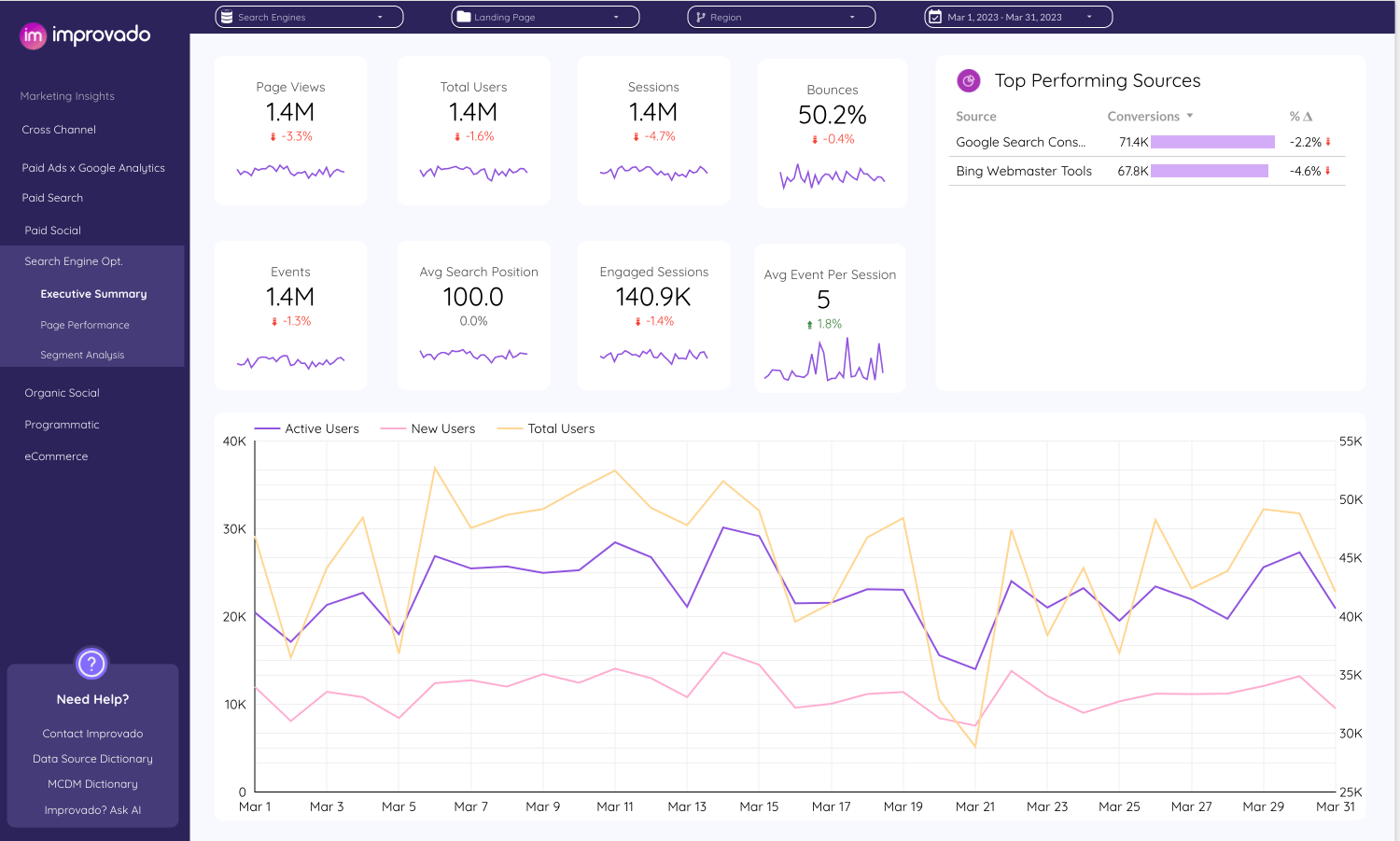Open the Region dropdown arrow

click(x=852, y=17)
